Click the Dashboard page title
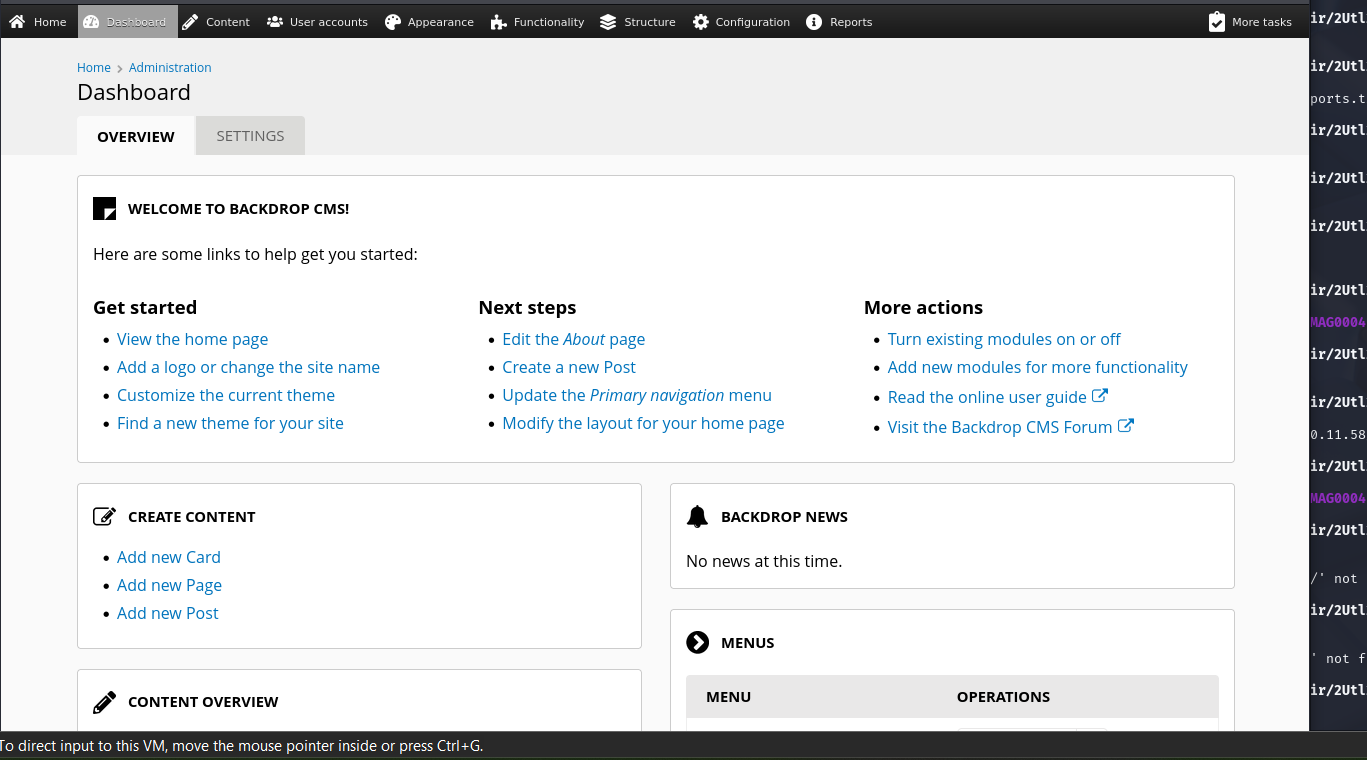The width and height of the screenshot is (1367, 760). (134, 92)
